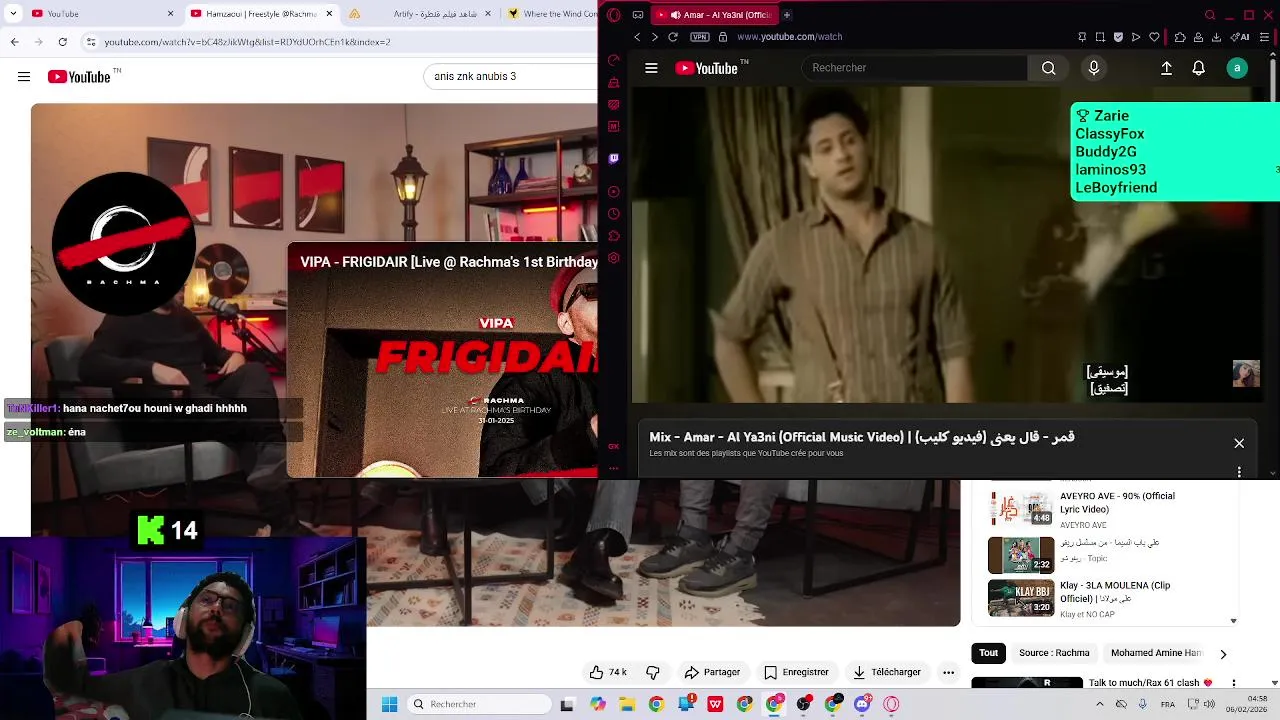This screenshot has width=1280, height=720.
Task: Open the FRA keyboard language switcher
Action: 1167,704
